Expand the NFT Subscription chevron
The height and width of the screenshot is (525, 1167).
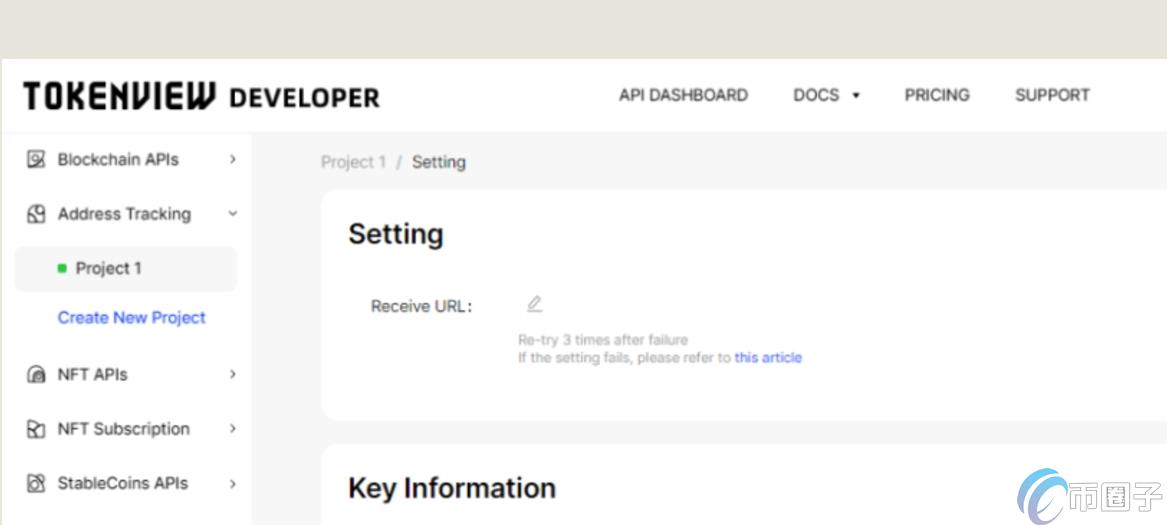[233, 428]
